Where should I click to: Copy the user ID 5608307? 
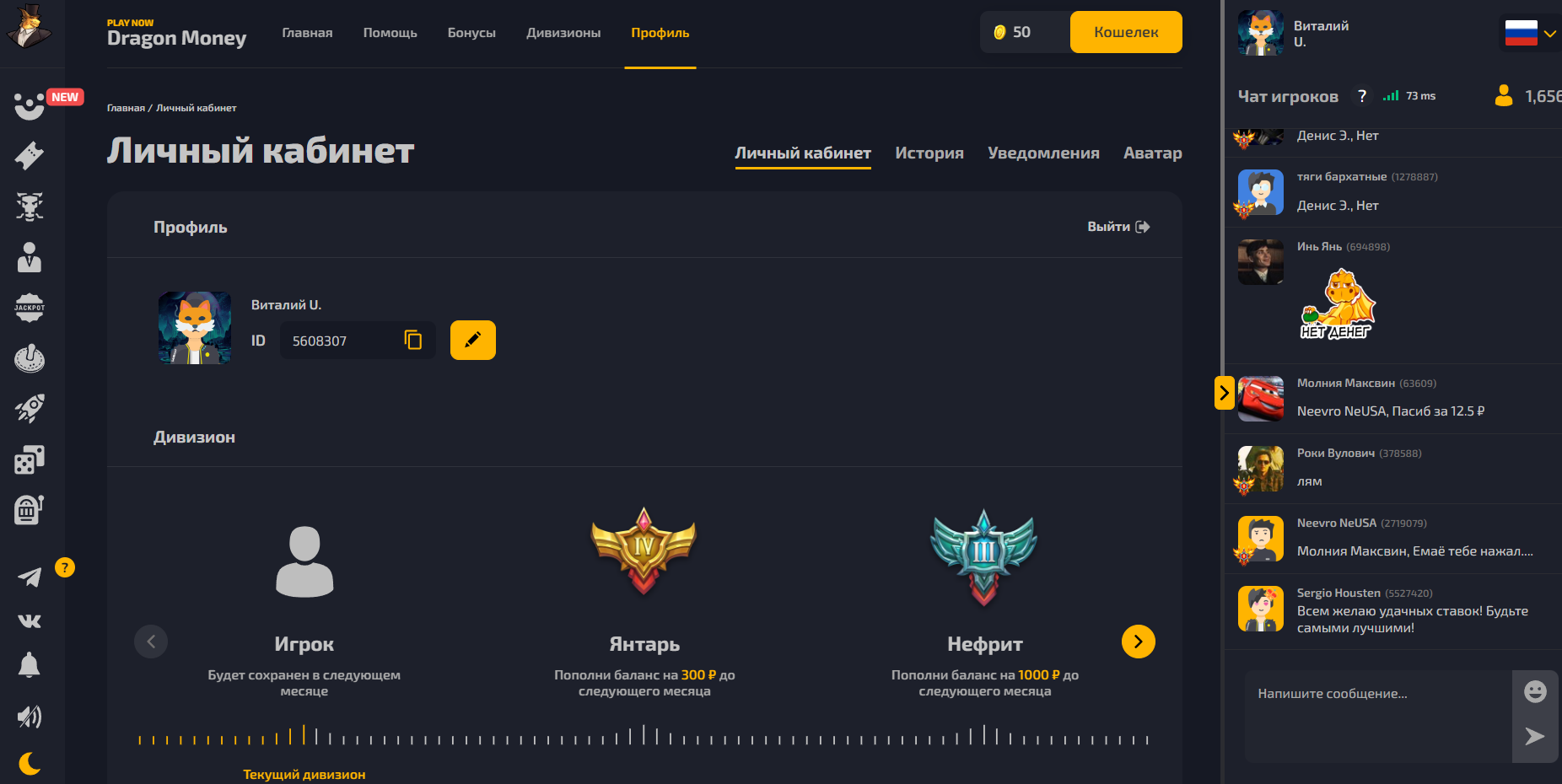412,340
